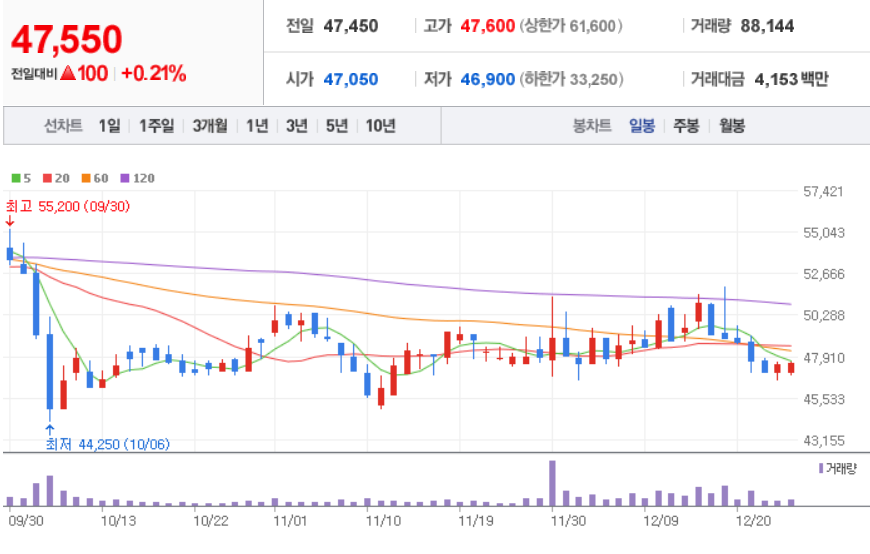Viewport: 870px width, 554px height.
Task: Show the 3년 line chart
Action: click(297, 126)
